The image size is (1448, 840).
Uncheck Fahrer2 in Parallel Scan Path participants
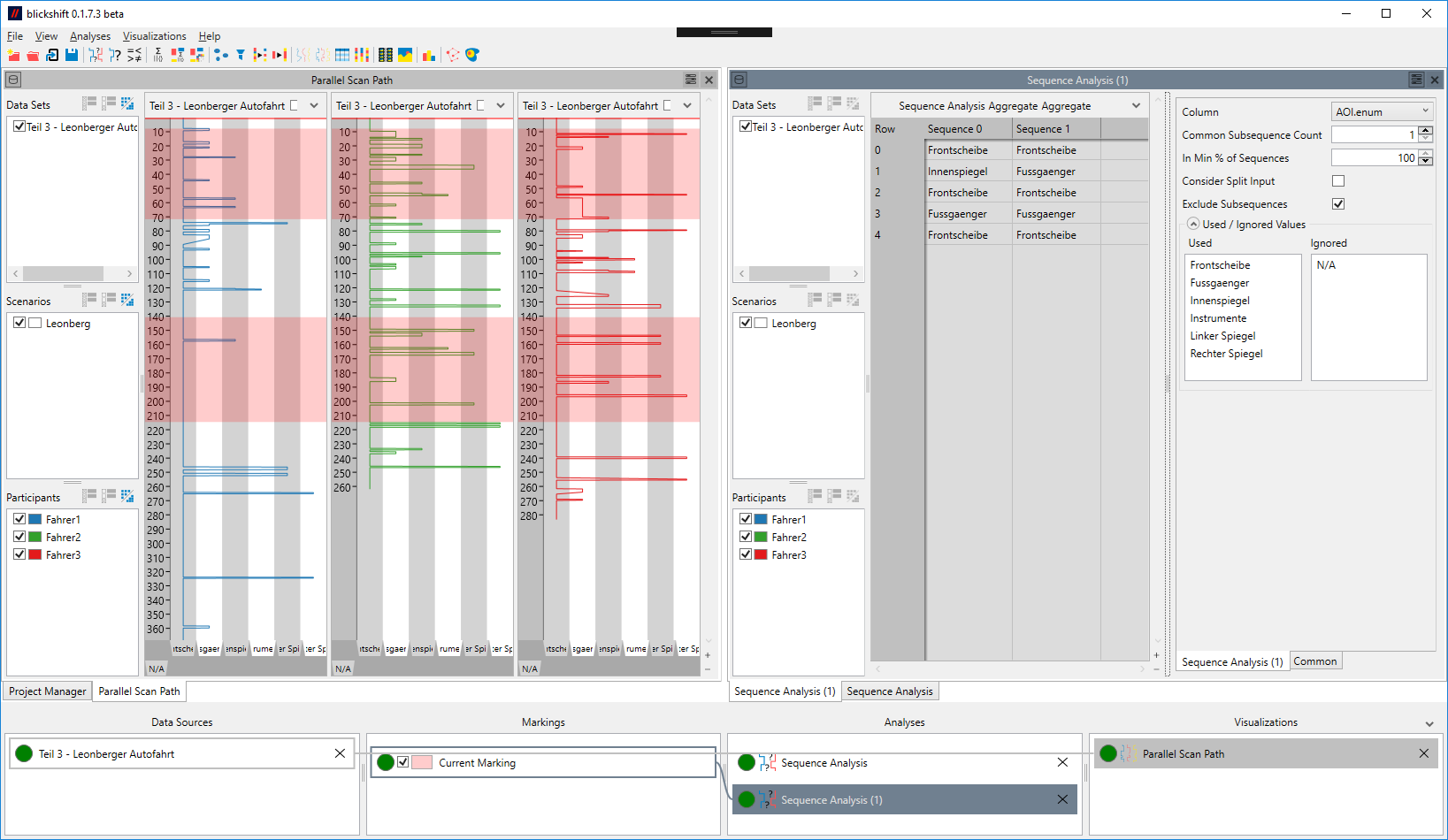pos(19,537)
